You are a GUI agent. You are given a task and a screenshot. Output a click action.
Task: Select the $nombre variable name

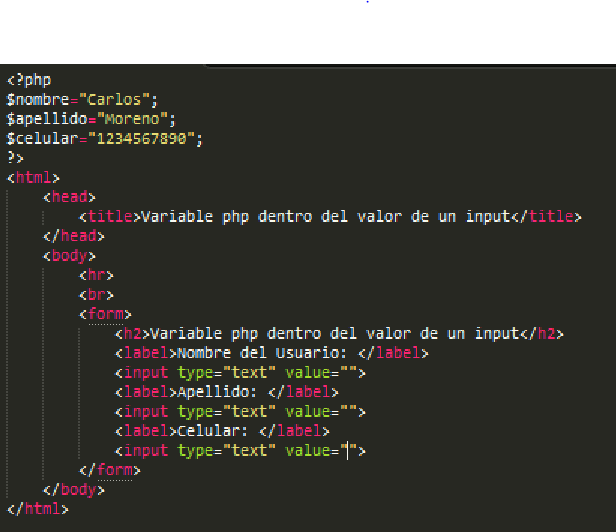click(x=38, y=100)
